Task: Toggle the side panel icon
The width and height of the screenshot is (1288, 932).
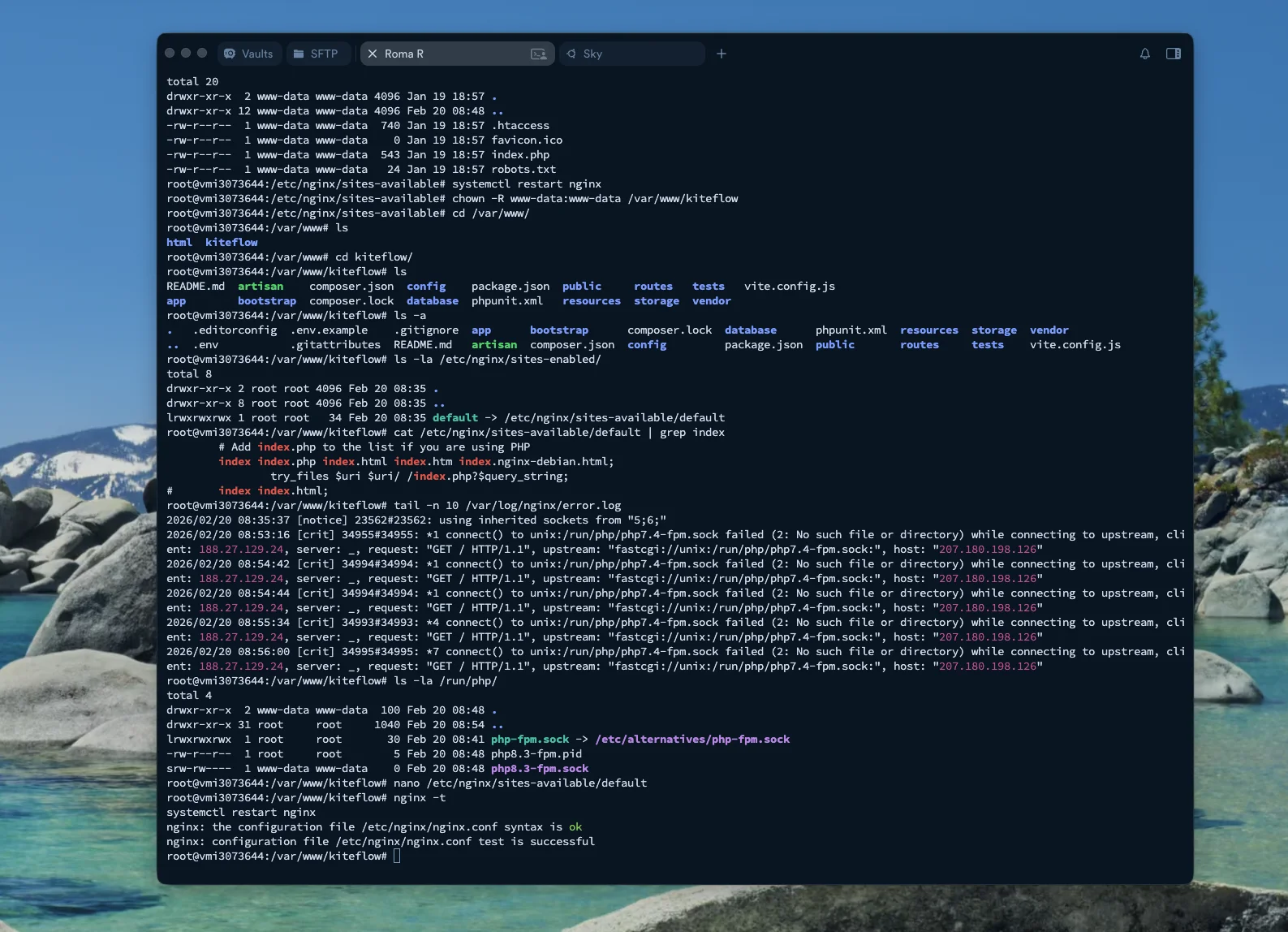Action: (1174, 54)
